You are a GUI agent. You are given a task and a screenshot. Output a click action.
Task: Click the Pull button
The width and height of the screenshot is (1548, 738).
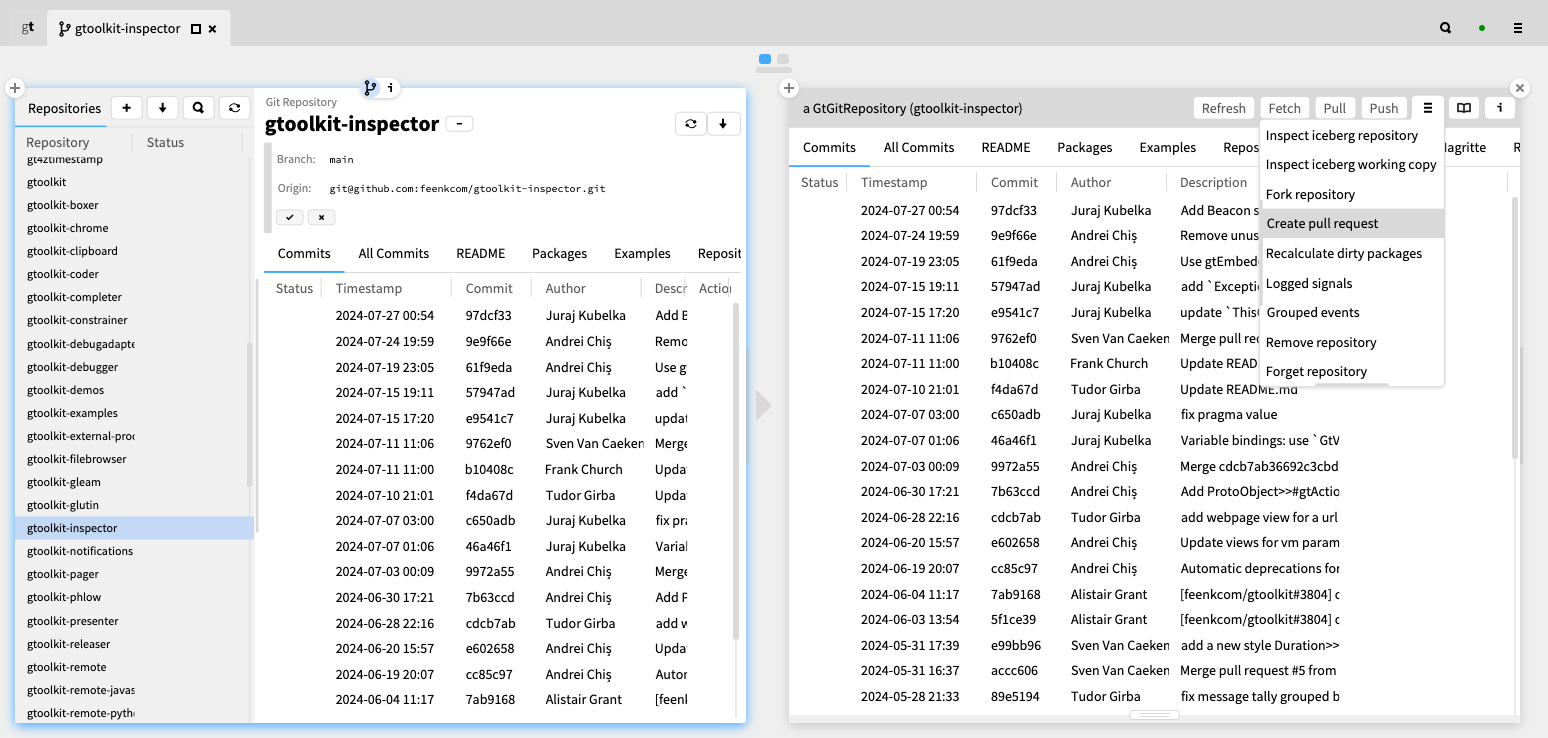click(1335, 108)
